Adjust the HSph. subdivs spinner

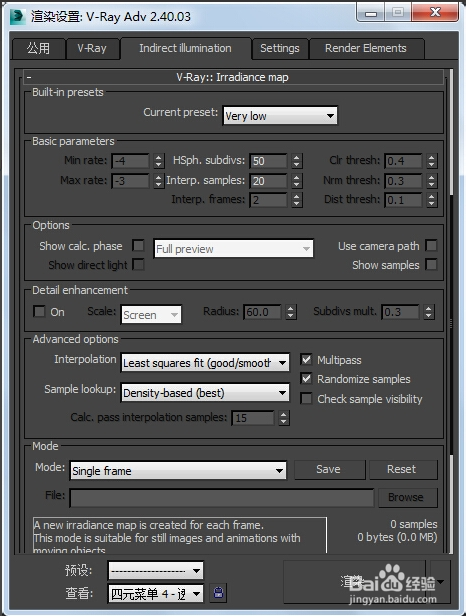tap(297, 161)
